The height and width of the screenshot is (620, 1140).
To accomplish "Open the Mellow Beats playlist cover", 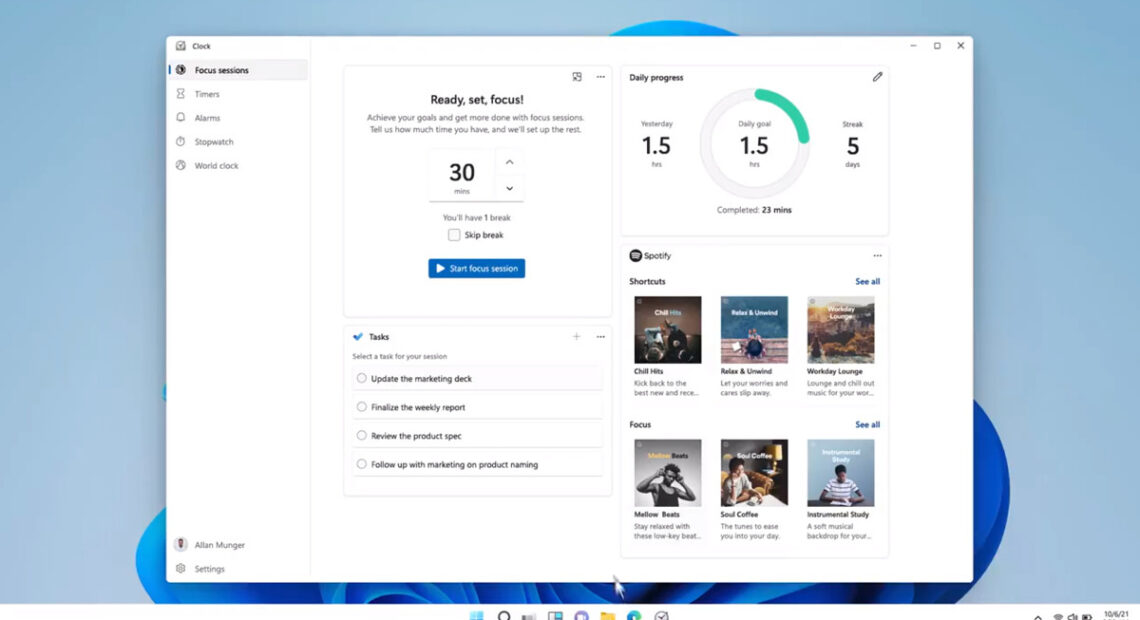I will (667, 472).
